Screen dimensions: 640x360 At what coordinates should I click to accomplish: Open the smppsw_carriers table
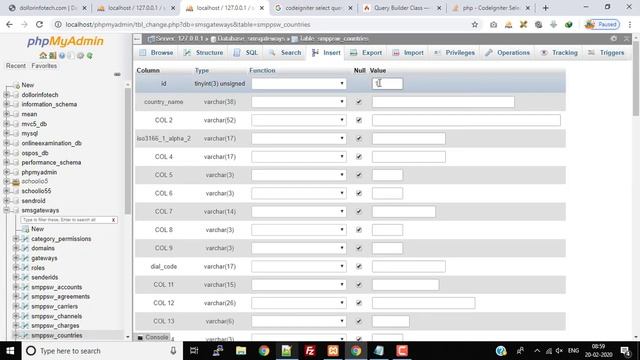click(54, 306)
